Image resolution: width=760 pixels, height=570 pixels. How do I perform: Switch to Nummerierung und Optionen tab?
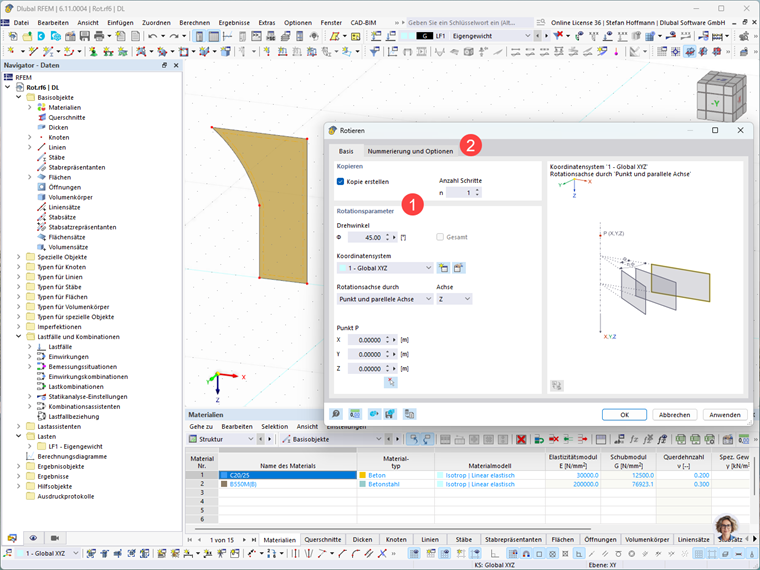(x=410, y=151)
